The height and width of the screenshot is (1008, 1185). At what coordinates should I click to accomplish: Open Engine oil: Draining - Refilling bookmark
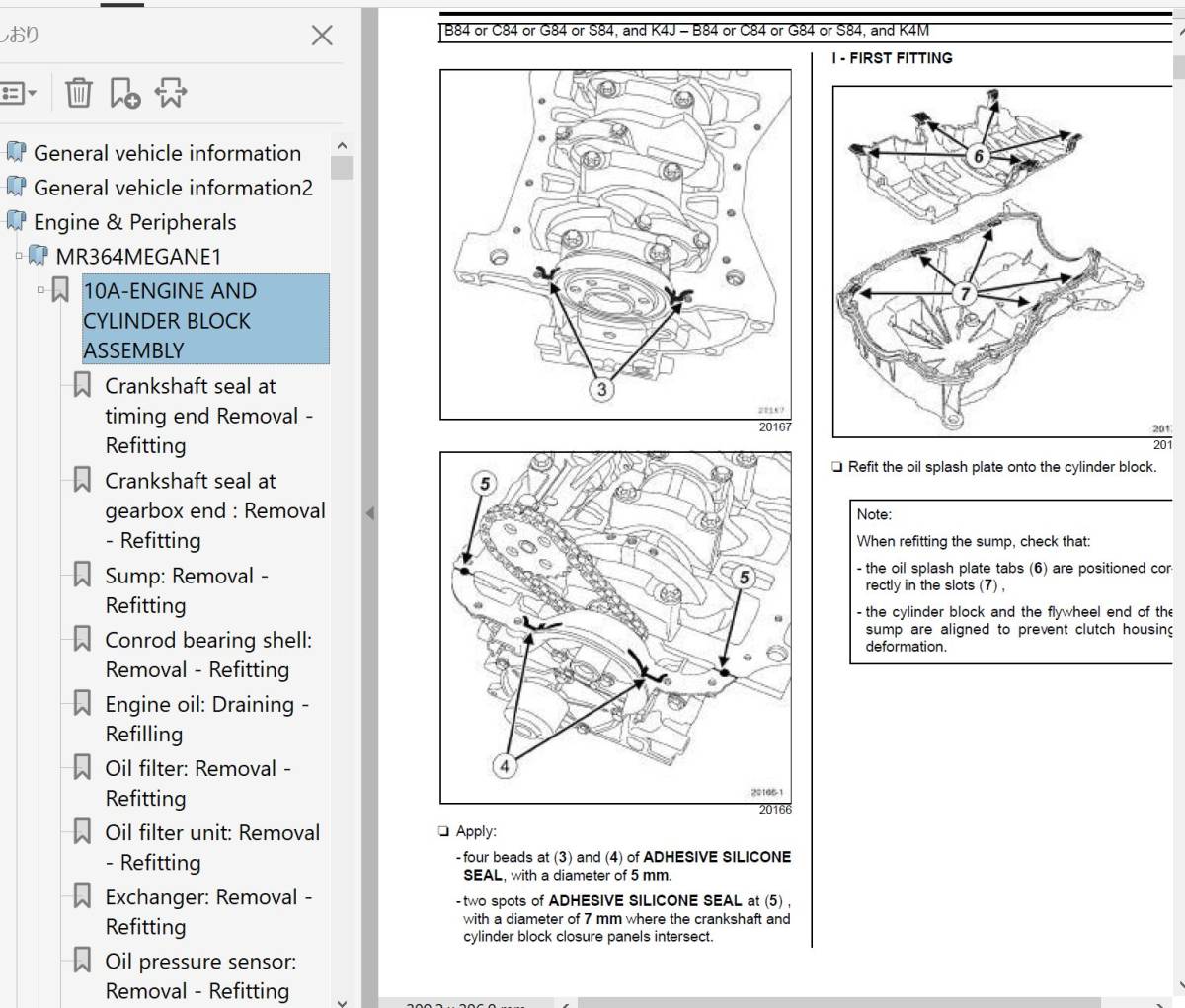coord(206,719)
